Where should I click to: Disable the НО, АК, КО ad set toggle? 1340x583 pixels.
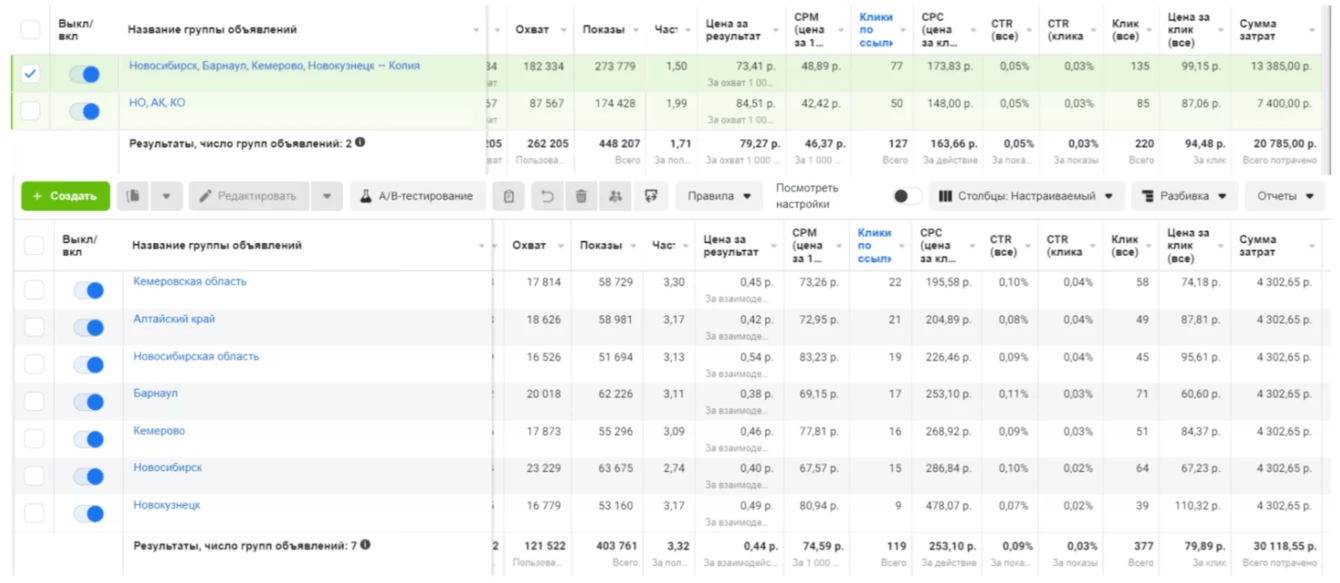pos(84,111)
